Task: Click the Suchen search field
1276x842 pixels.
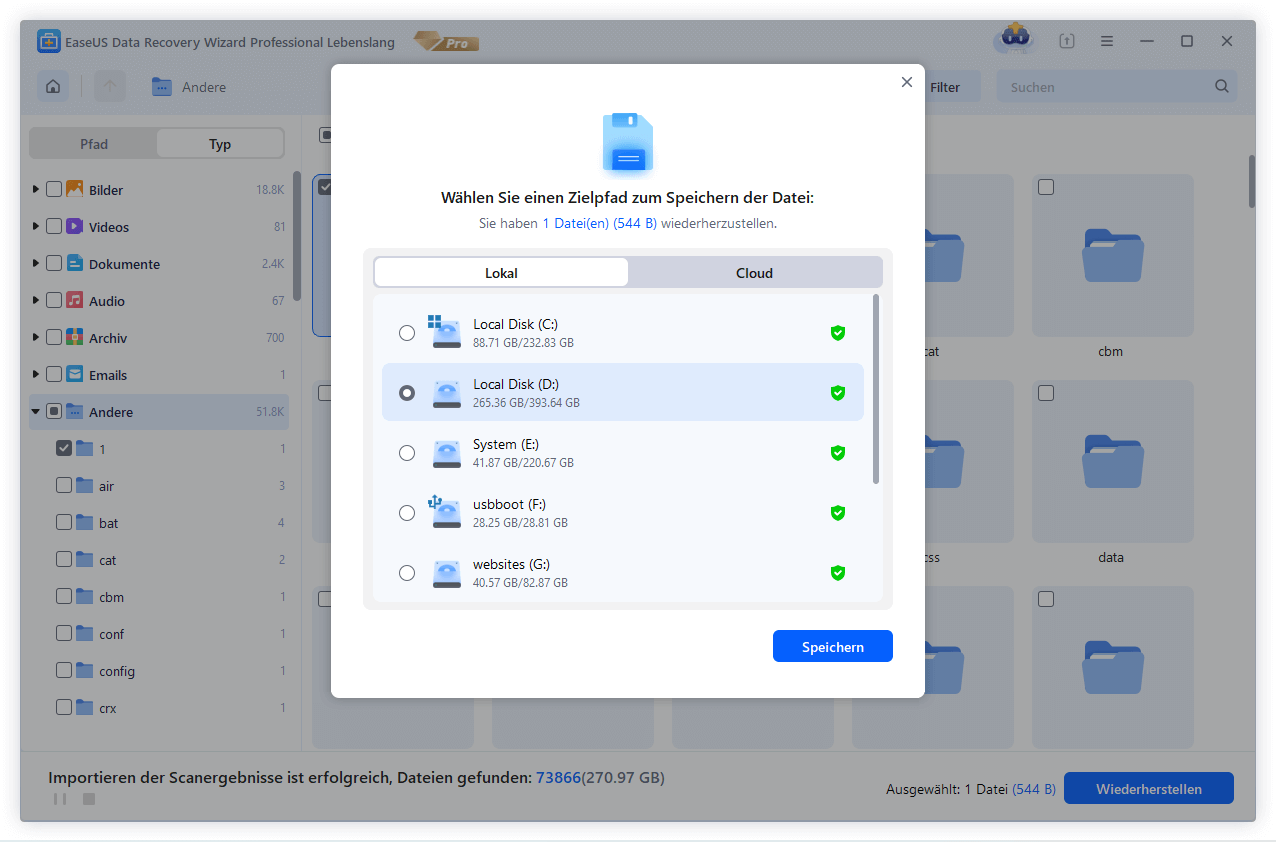Action: (x=1117, y=87)
